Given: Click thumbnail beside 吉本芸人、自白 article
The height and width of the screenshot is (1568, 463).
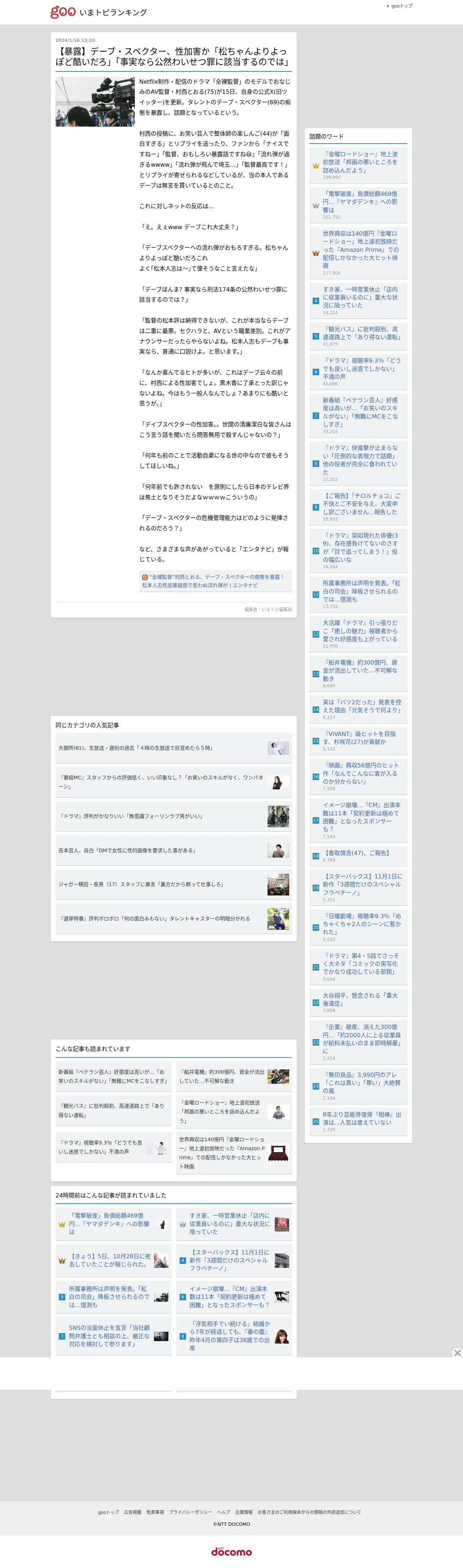Looking at the screenshot, I should tap(278, 850).
